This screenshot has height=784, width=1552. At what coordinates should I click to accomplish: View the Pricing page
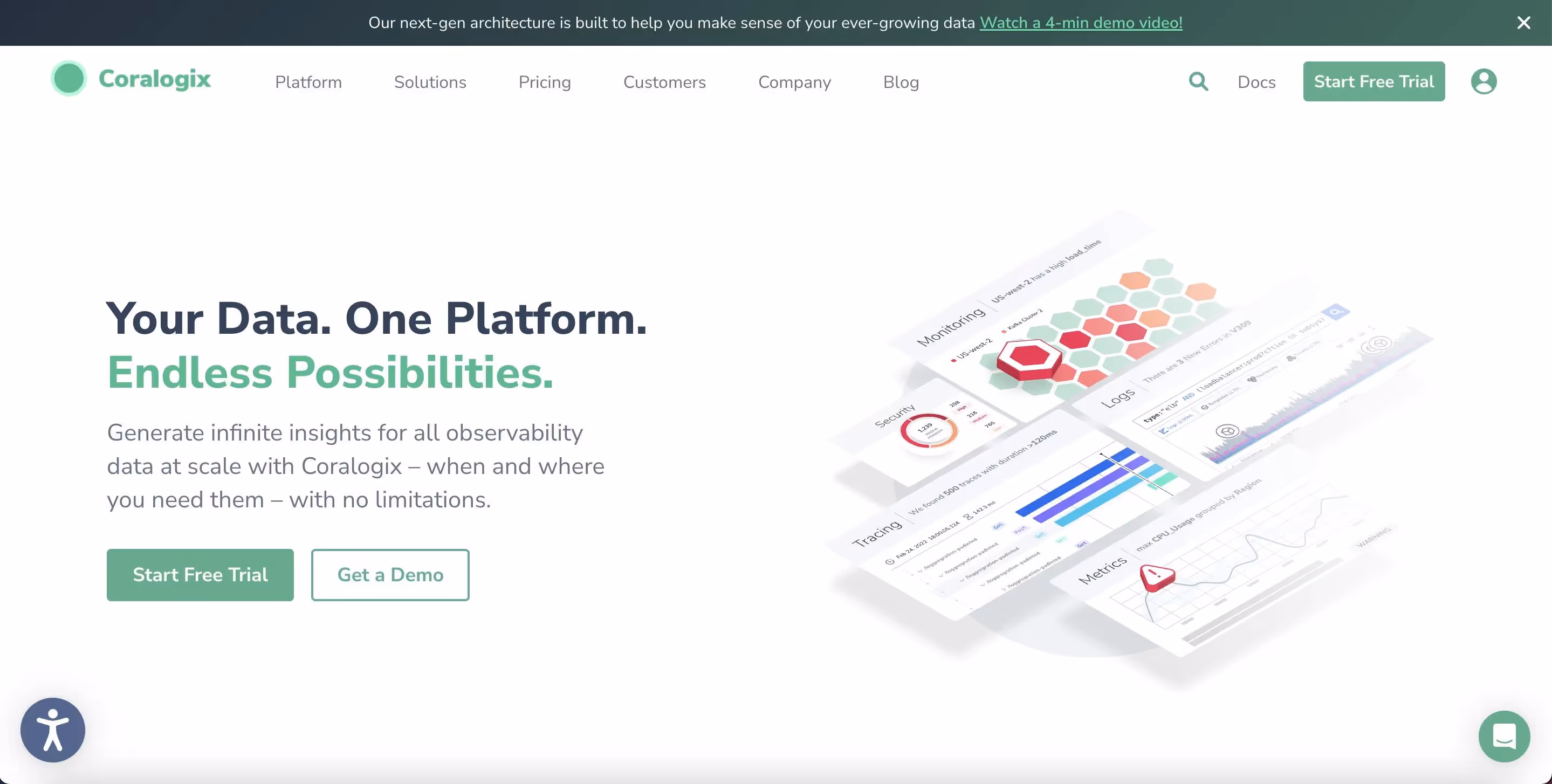pos(545,82)
